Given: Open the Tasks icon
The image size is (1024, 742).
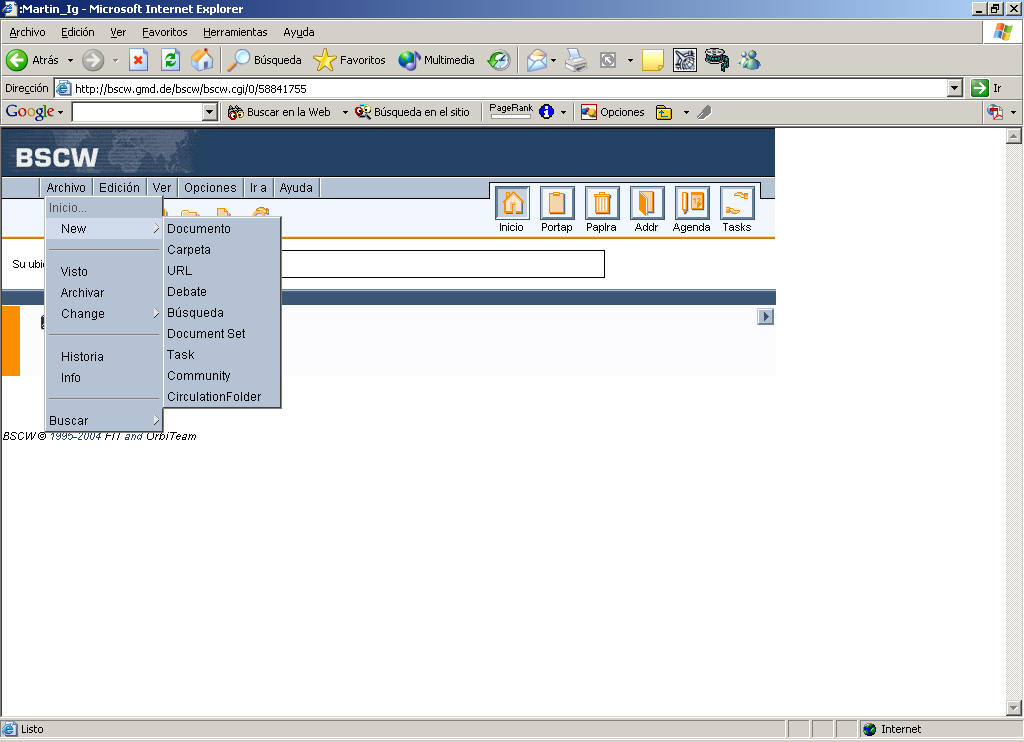Looking at the screenshot, I should click(x=737, y=203).
